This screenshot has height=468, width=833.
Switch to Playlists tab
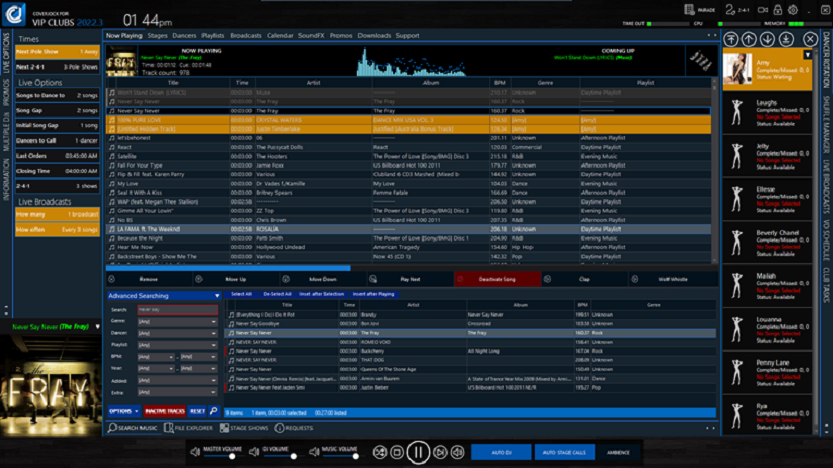coord(212,36)
